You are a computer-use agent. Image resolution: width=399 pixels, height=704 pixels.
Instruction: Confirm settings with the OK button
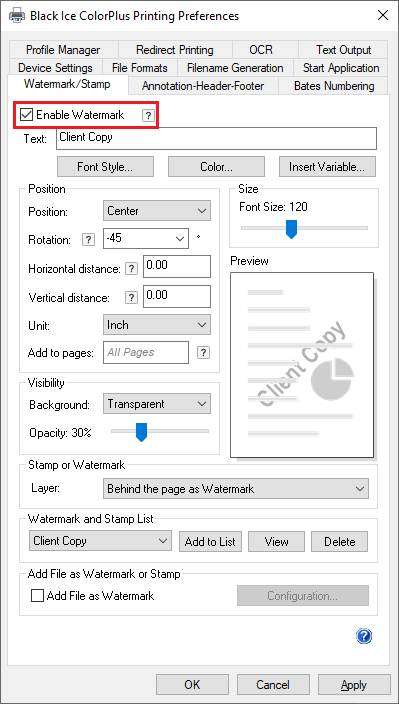click(192, 685)
